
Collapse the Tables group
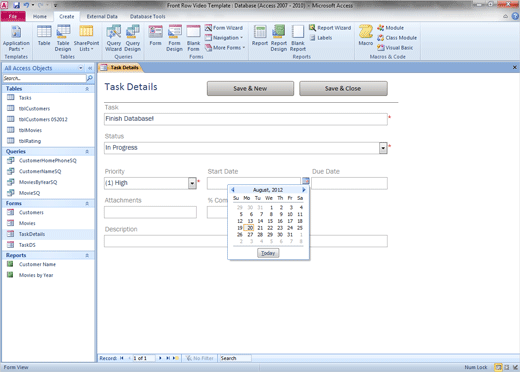point(87,89)
